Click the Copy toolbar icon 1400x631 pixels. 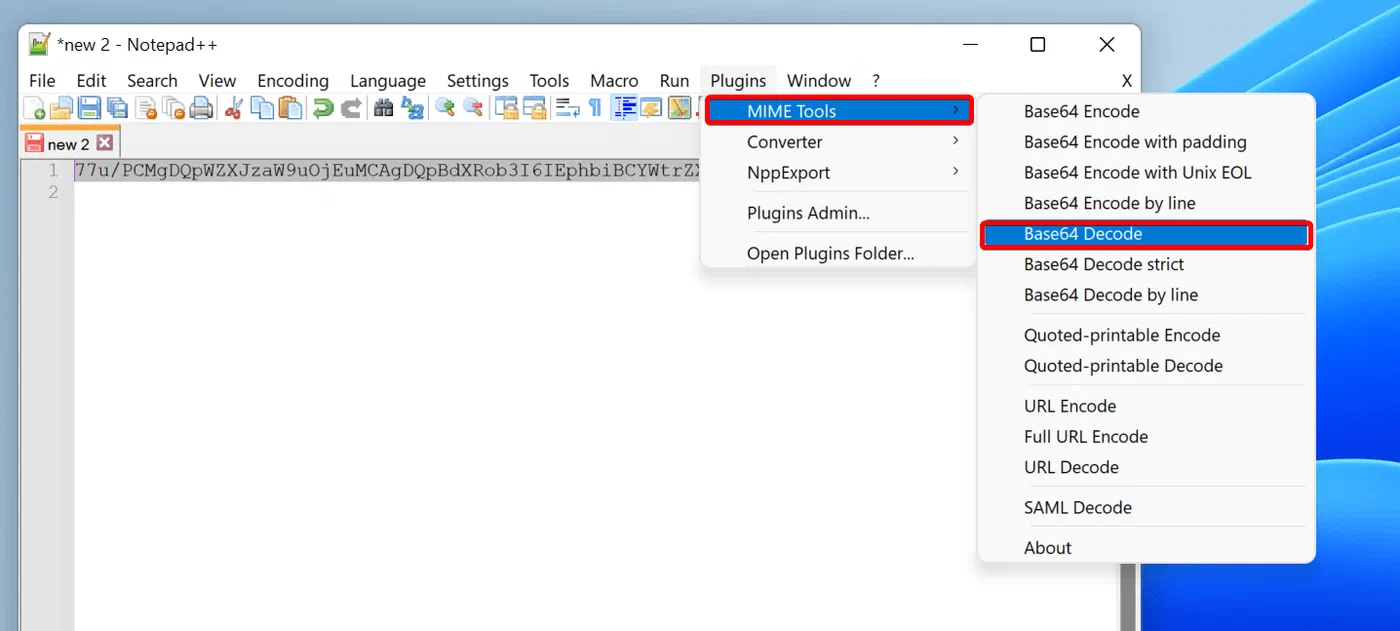tap(262, 108)
